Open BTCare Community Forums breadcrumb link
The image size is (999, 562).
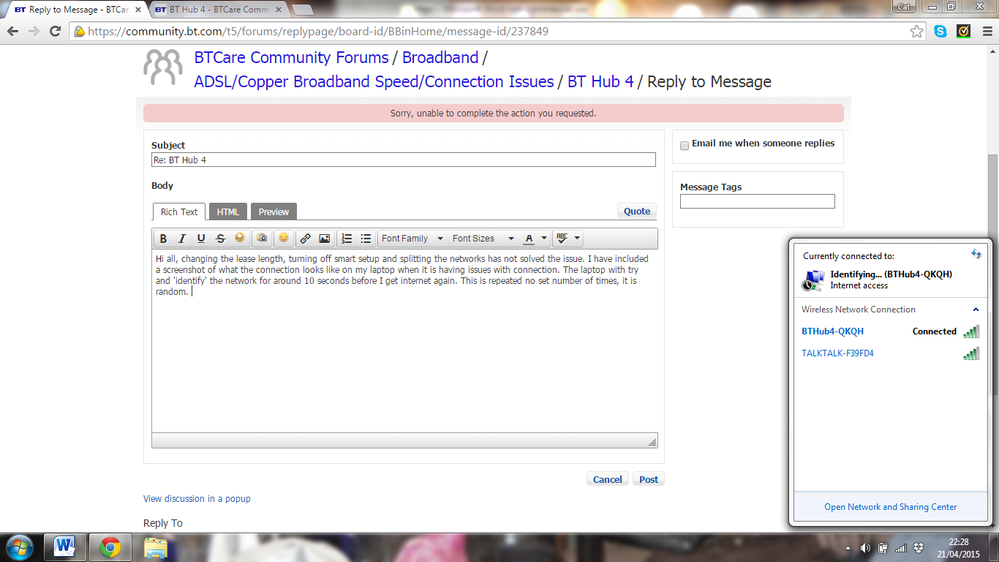pyautogui.click(x=291, y=57)
